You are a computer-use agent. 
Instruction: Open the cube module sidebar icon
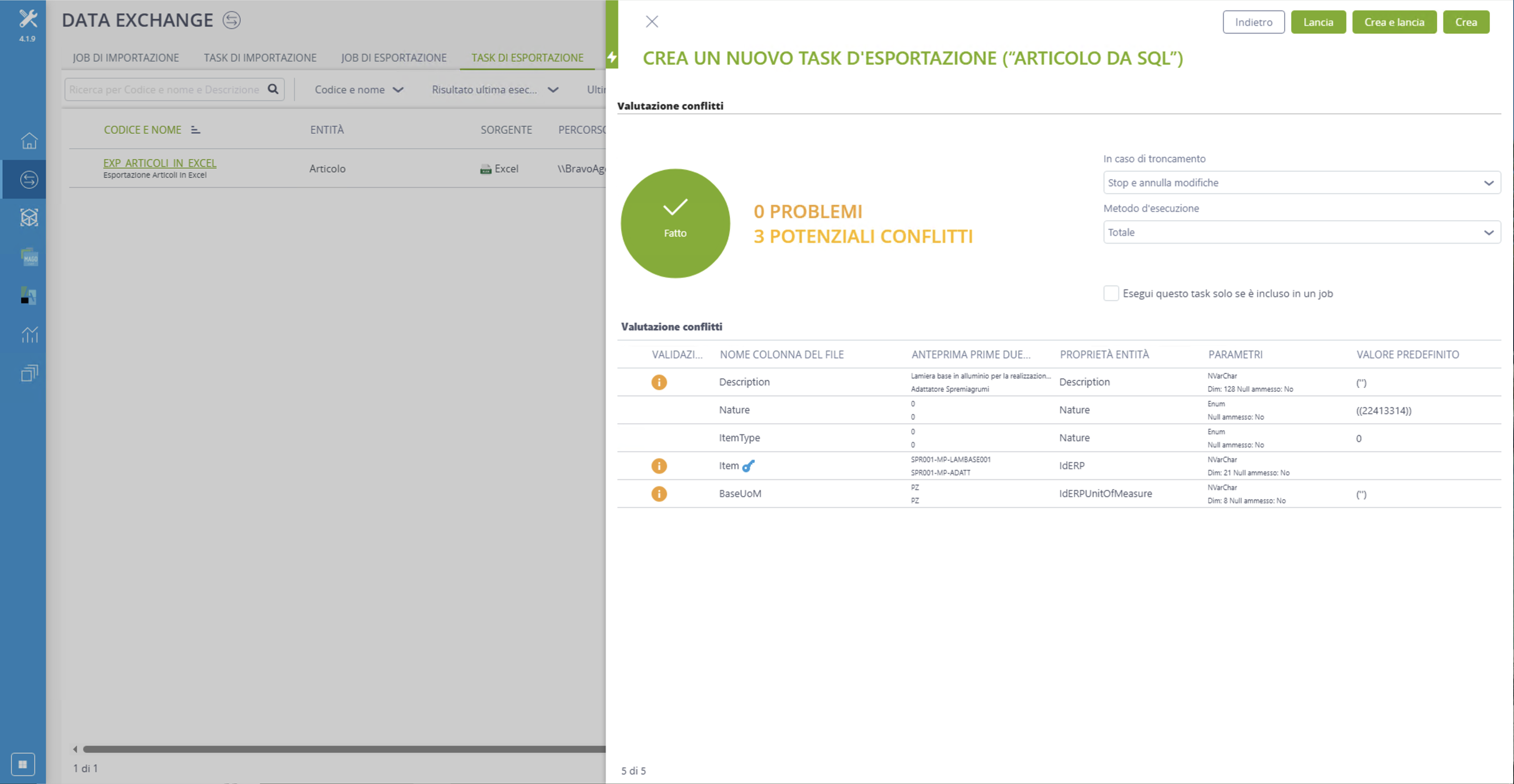[x=29, y=218]
